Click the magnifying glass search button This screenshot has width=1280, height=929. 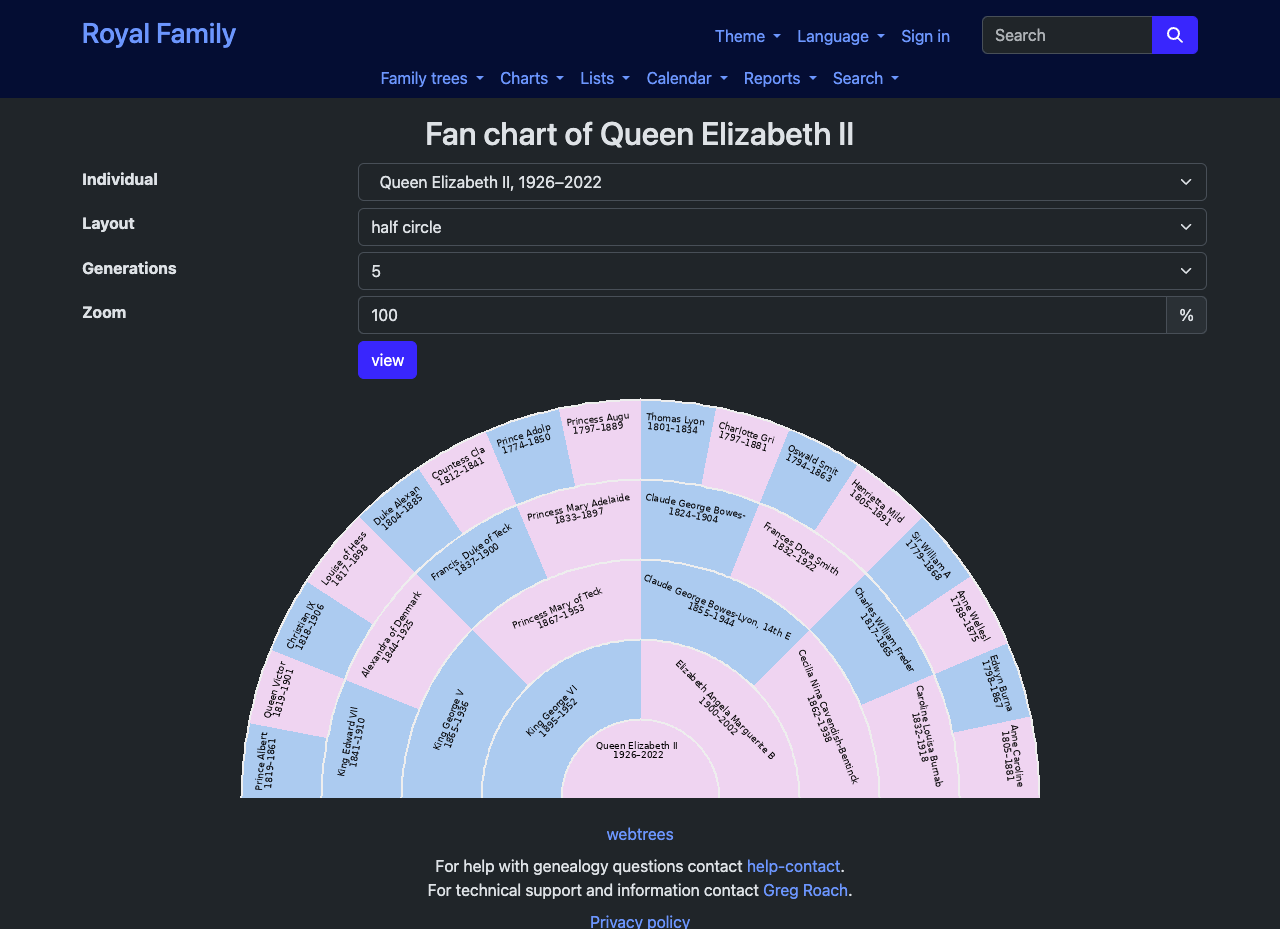click(x=1174, y=35)
